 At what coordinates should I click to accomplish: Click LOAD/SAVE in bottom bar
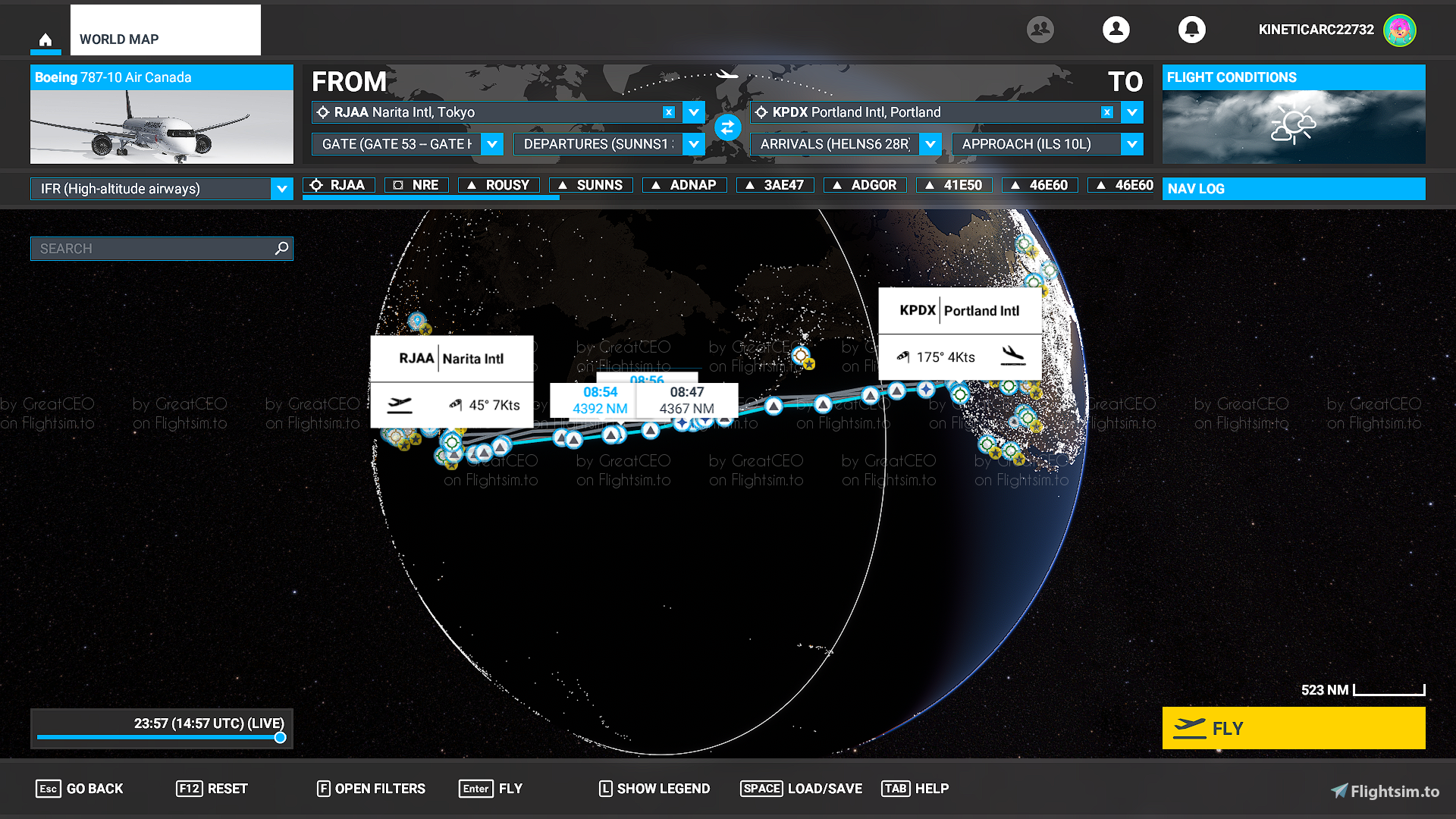coord(801,789)
